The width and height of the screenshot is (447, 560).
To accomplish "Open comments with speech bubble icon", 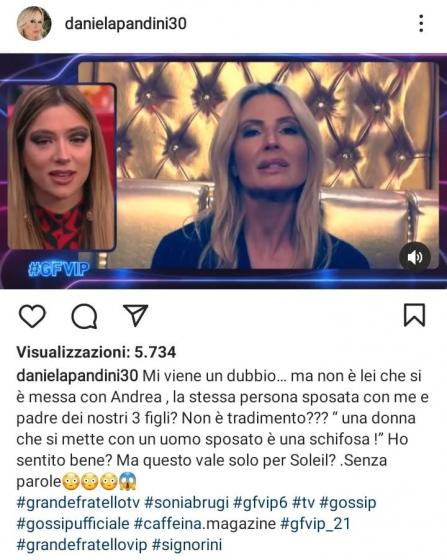I will (x=84, y=316).
